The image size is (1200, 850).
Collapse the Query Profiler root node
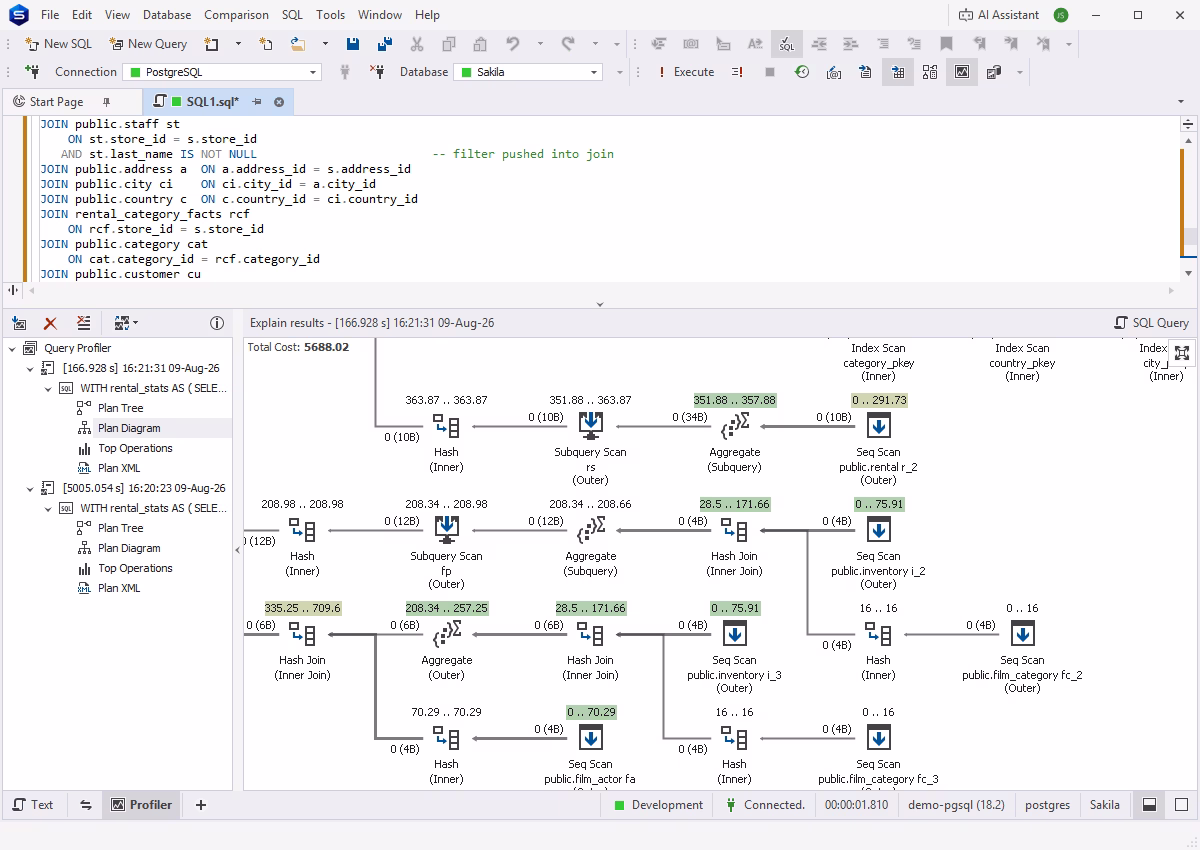pyautogui.click(x=13, y=348)
